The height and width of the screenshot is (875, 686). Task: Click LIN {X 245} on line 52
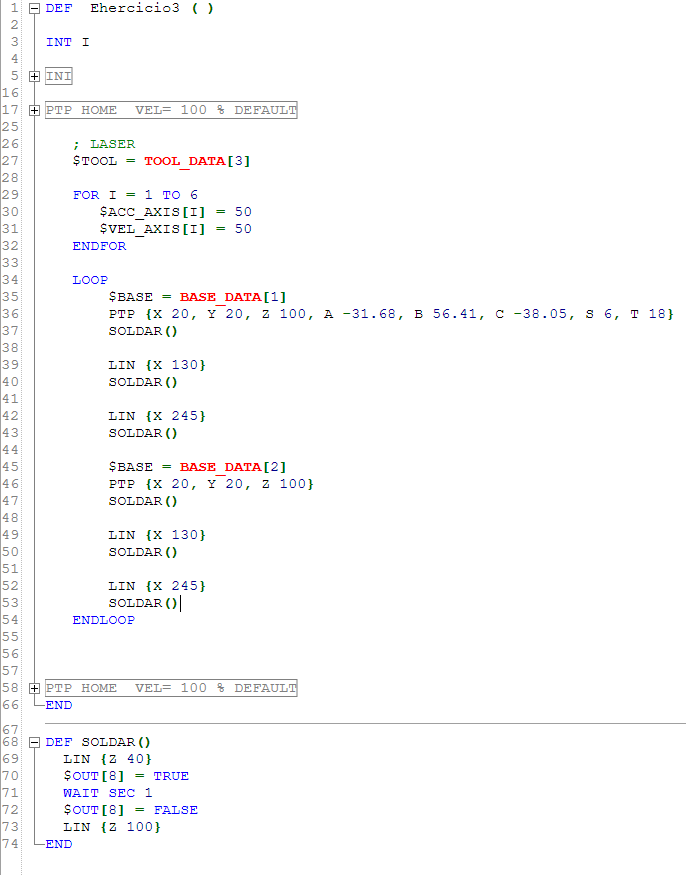157,586
